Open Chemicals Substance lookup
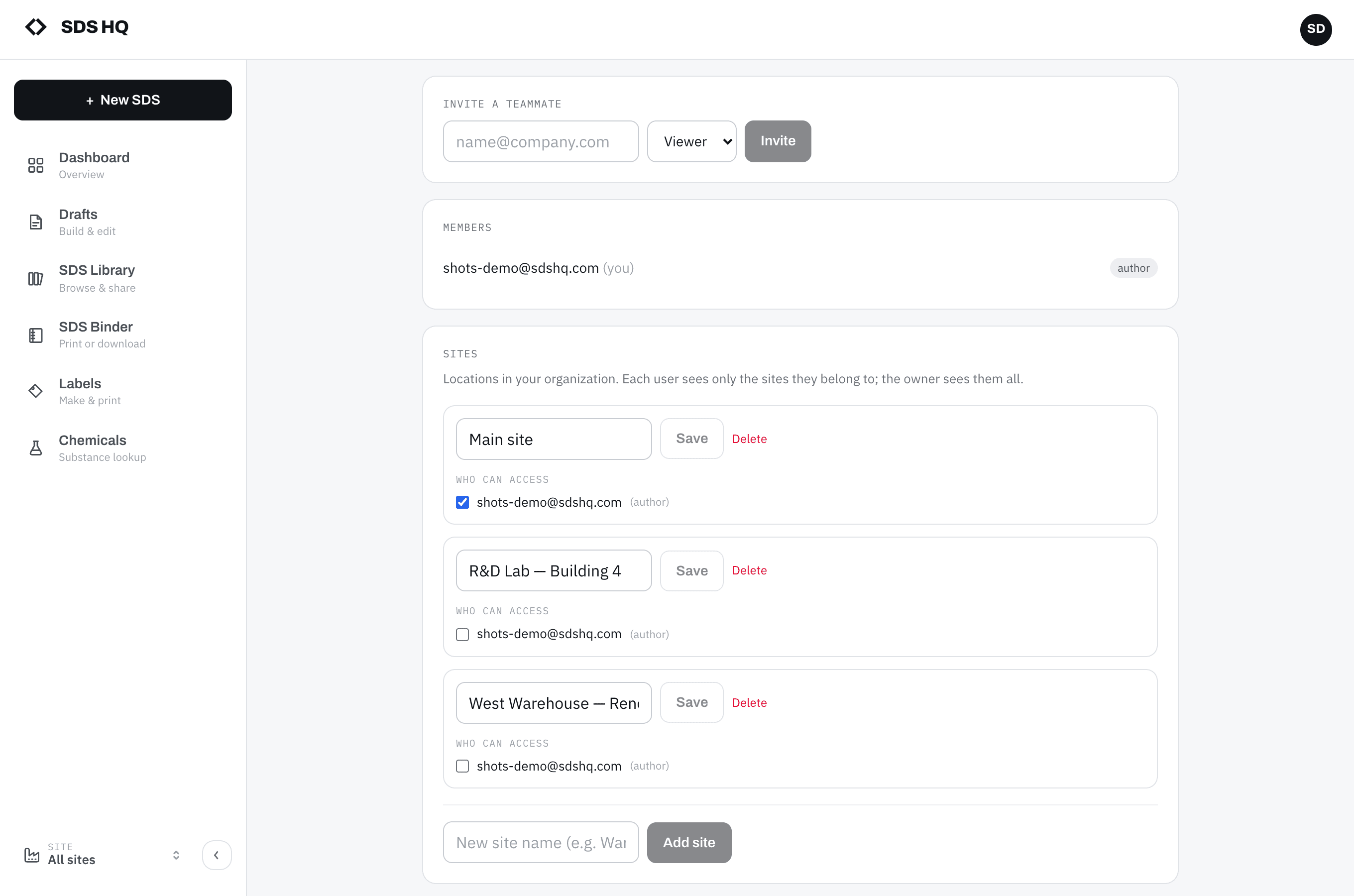The image size is (1354, 896). [123, 448]
